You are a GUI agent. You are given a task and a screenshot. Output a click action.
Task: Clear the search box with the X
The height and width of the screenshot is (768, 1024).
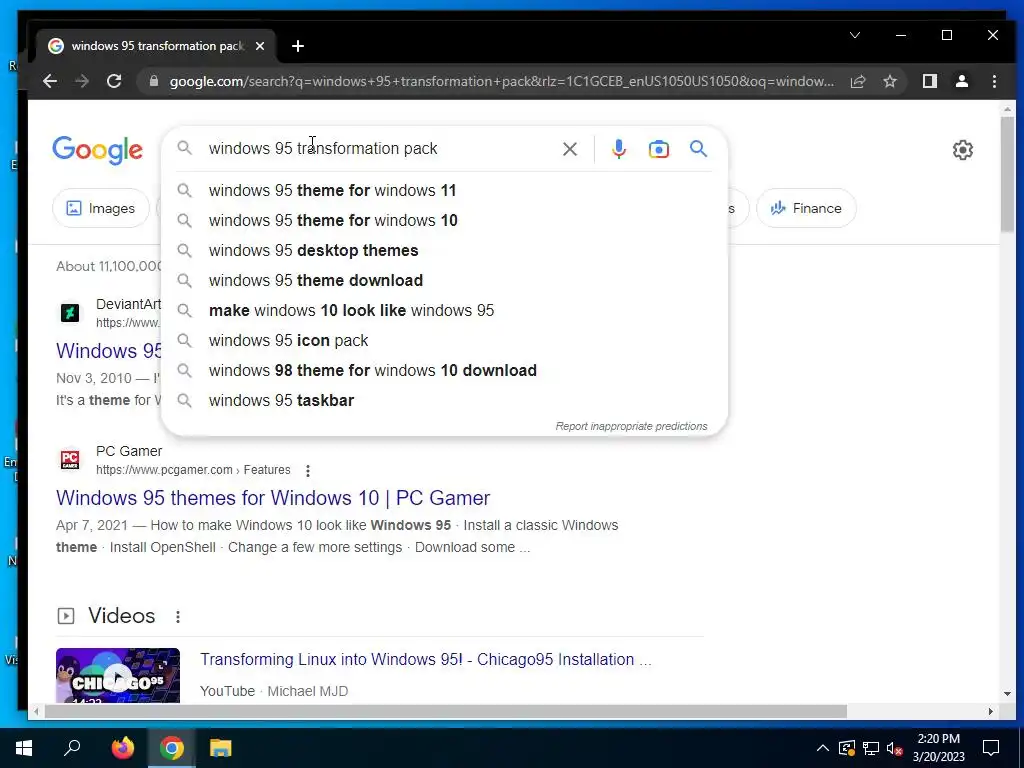pyautogui.click(x=569, y=149)
